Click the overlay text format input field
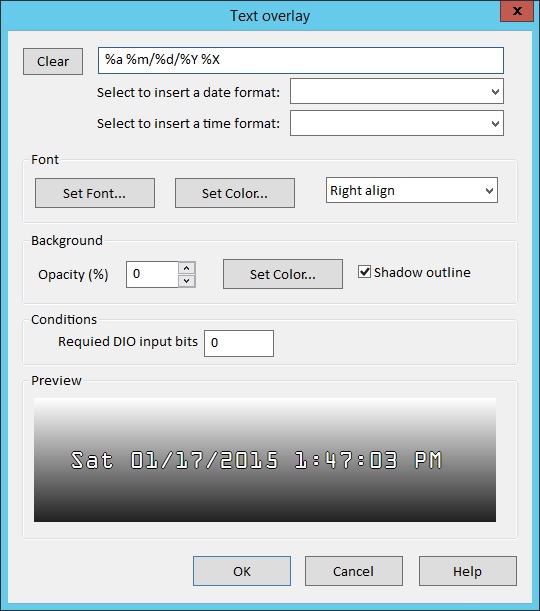This screenshot has height=611, width=540. coord(301,60)
